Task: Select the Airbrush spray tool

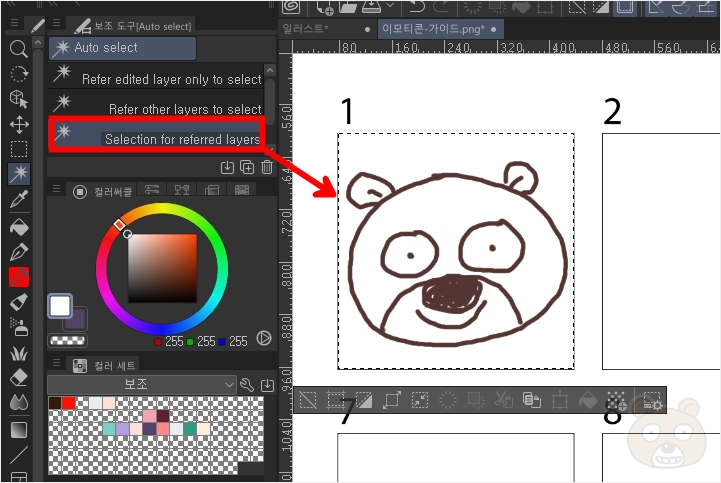Action: [x=19, y=328]
